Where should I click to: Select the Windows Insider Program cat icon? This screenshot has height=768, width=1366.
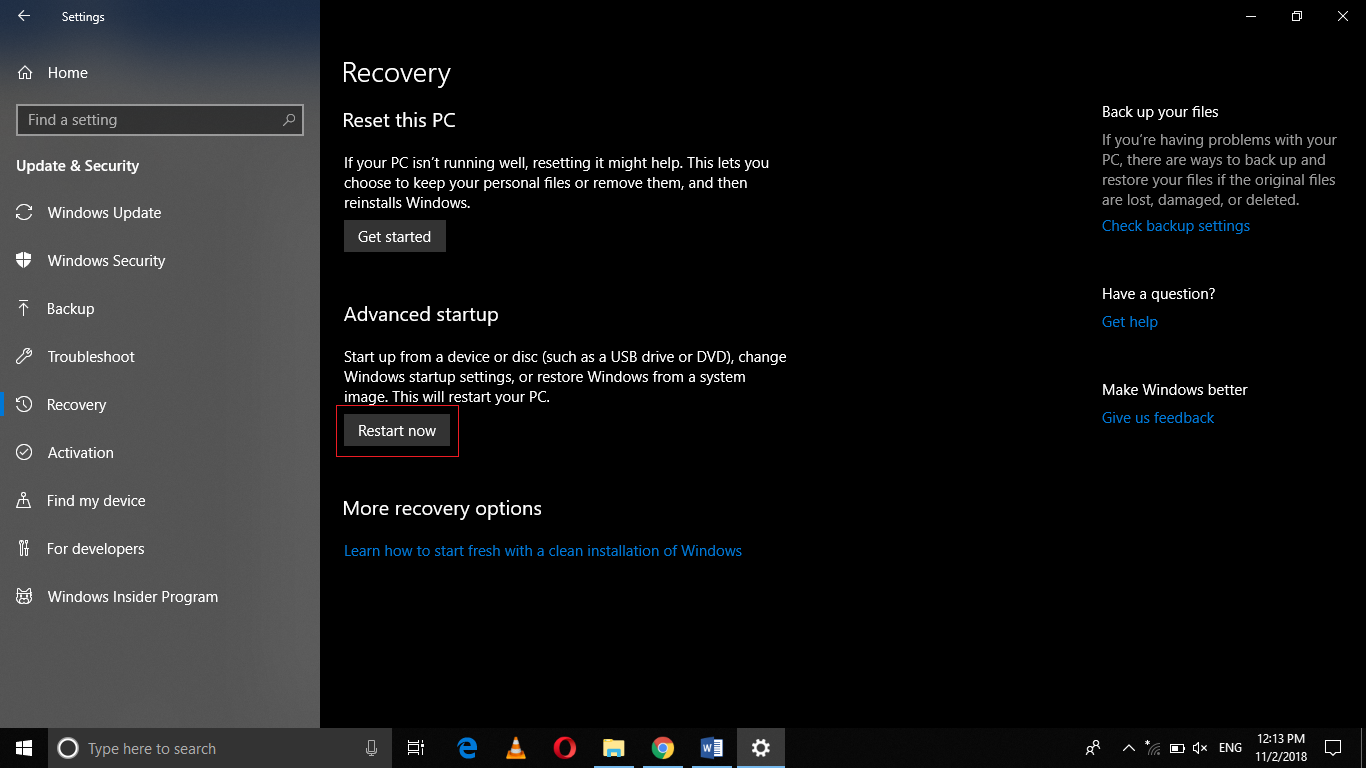[24, 596]
